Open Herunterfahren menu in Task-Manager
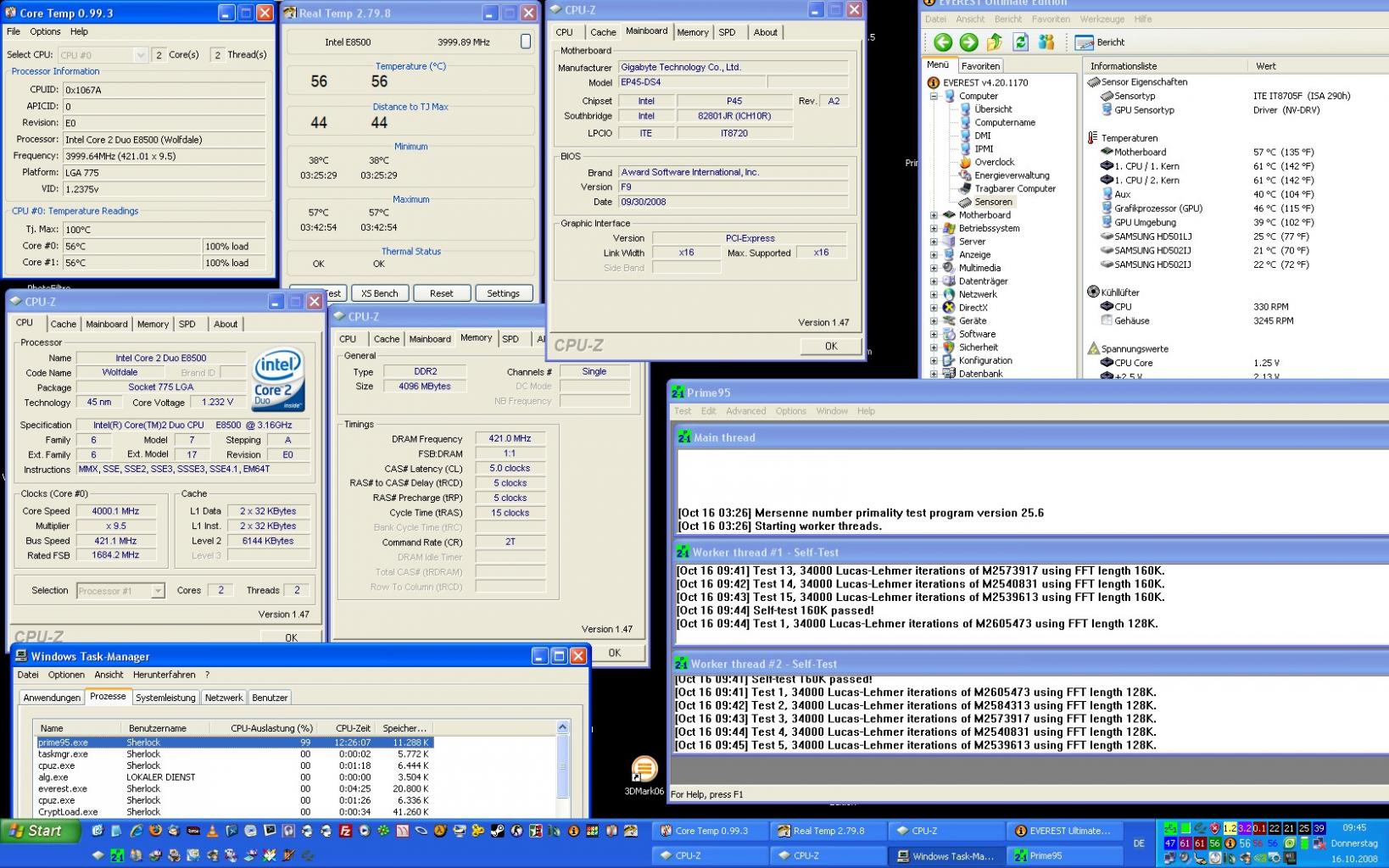 165,675
